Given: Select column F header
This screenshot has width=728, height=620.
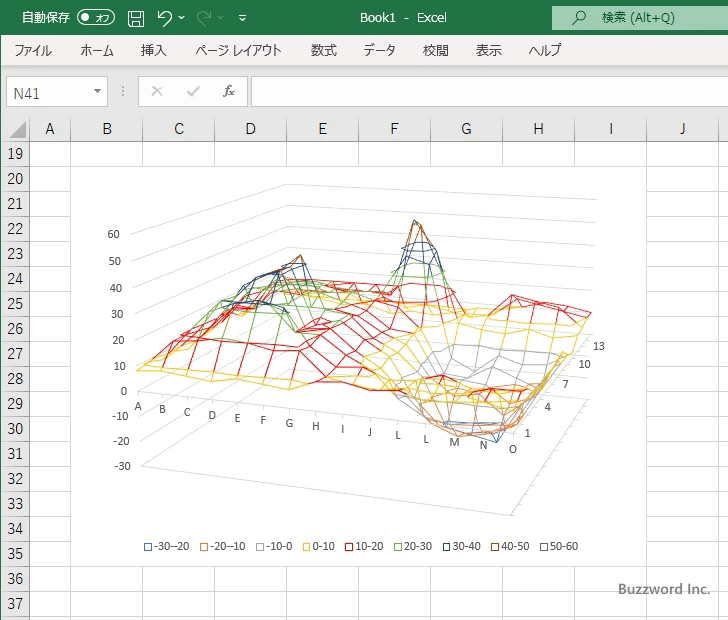Looking at the screenshot, I should point(394,129).
